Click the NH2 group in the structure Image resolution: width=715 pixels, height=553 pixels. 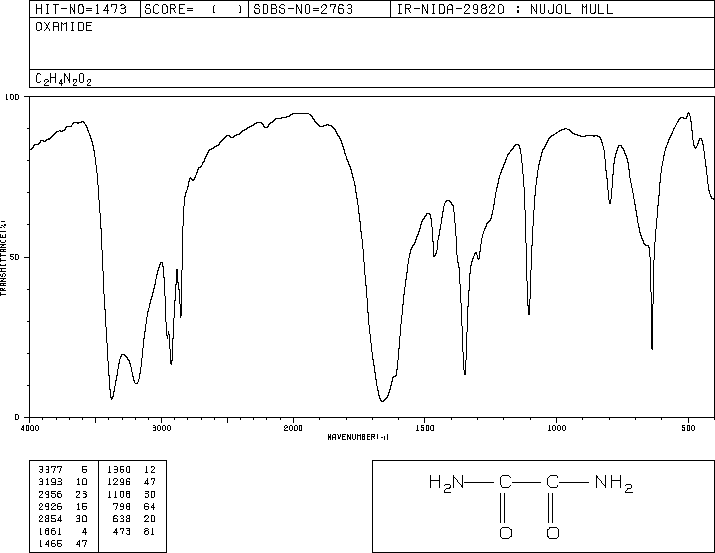coord(614,483)
